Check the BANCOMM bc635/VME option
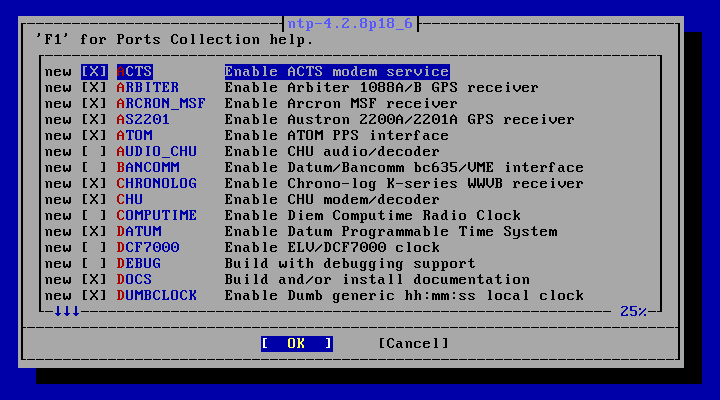The height and width of the screenshot is (400, 720). (x=94, y=168)
